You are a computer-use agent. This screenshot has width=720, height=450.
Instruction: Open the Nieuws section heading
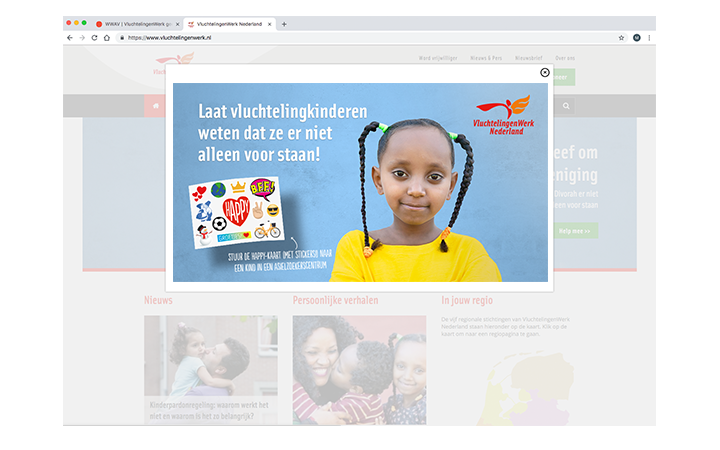(x=158, y=300)
